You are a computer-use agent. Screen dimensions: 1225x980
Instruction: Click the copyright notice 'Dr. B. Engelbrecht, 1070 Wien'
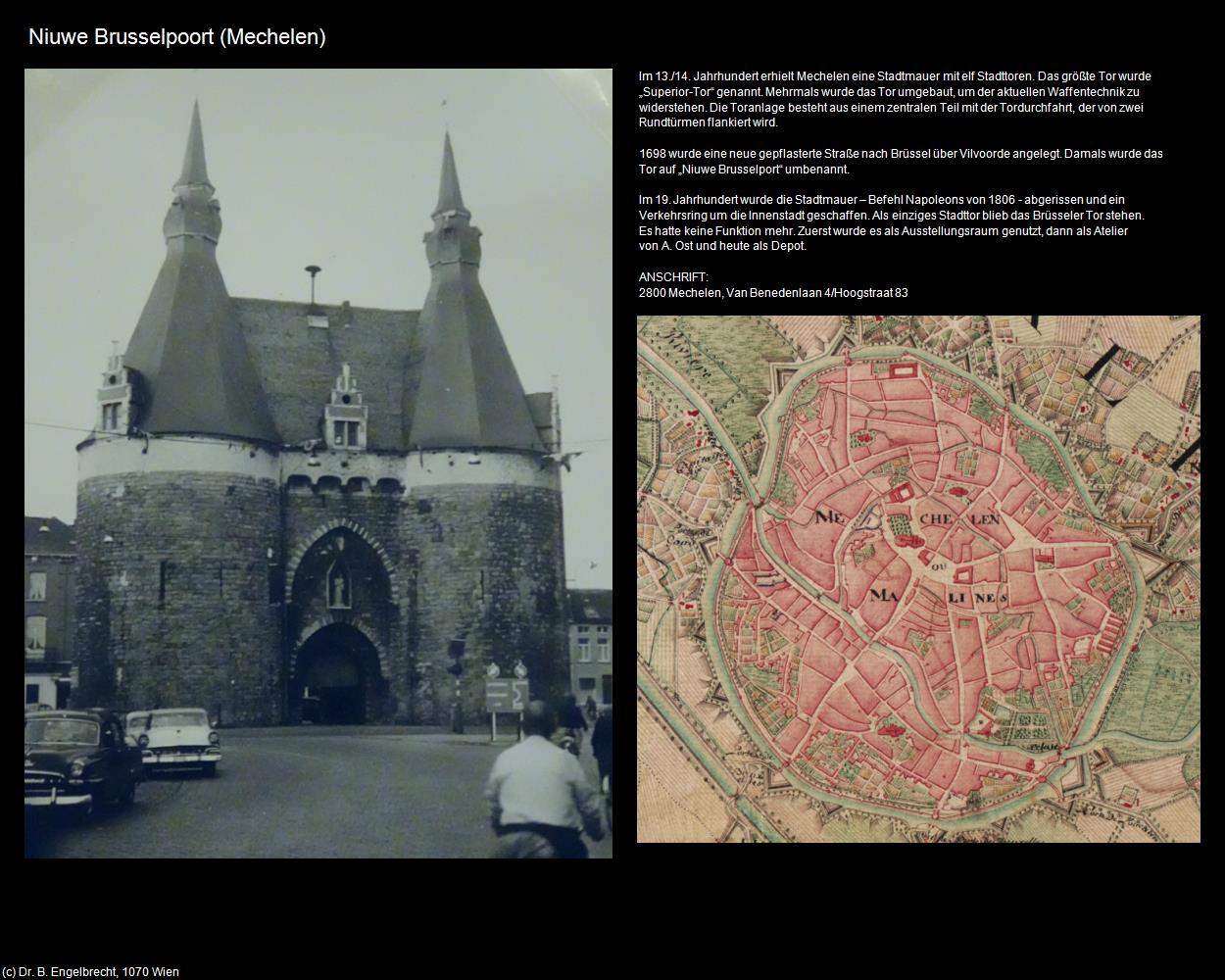[90, 972]
